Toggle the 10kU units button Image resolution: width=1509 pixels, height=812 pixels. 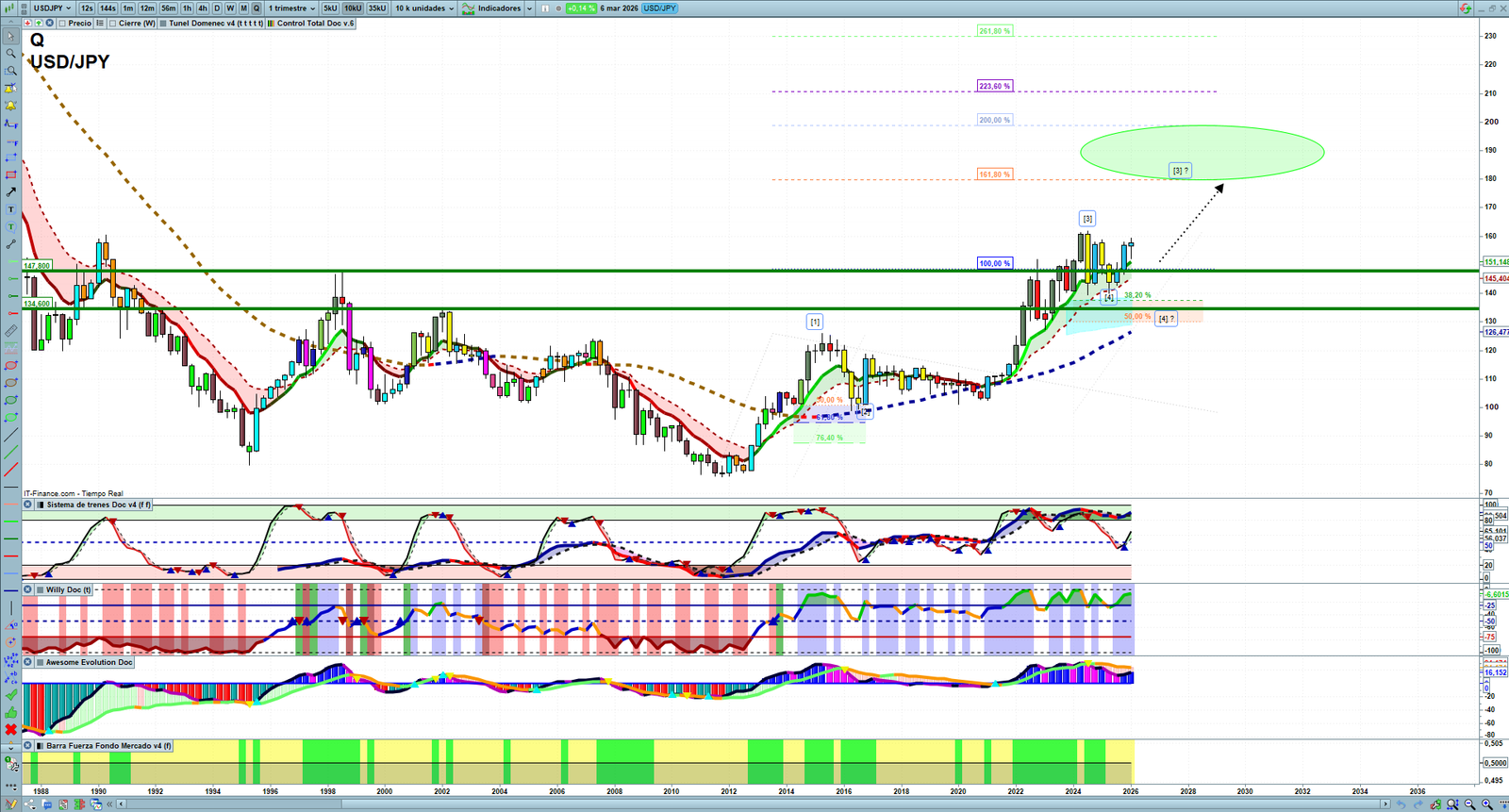[353, 8]
